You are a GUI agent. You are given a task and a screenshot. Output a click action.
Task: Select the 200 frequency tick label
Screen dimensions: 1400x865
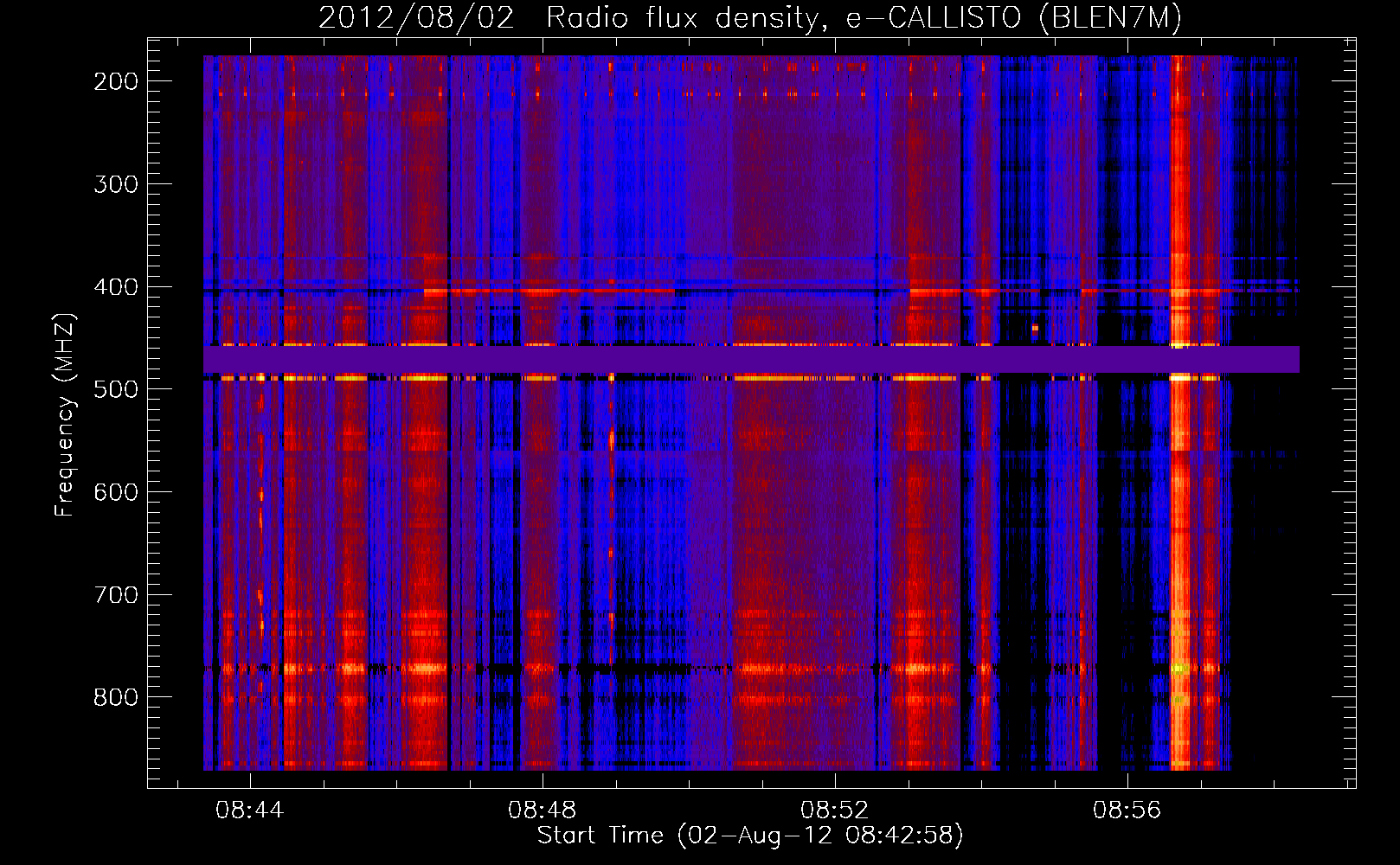coord(116,81)
